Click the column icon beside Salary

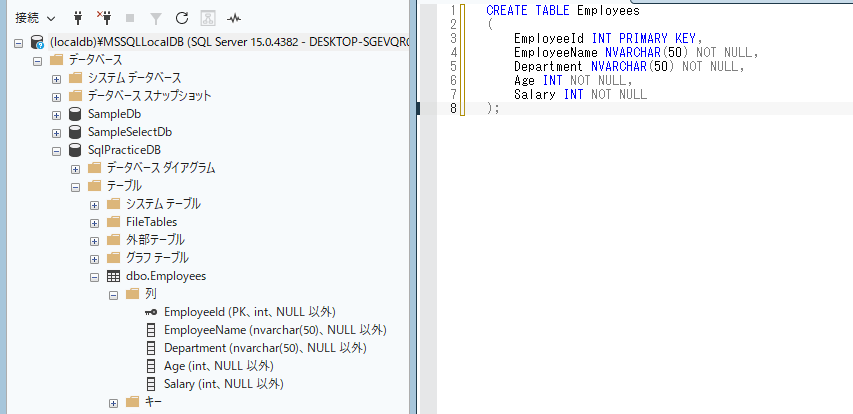[151, 384]
